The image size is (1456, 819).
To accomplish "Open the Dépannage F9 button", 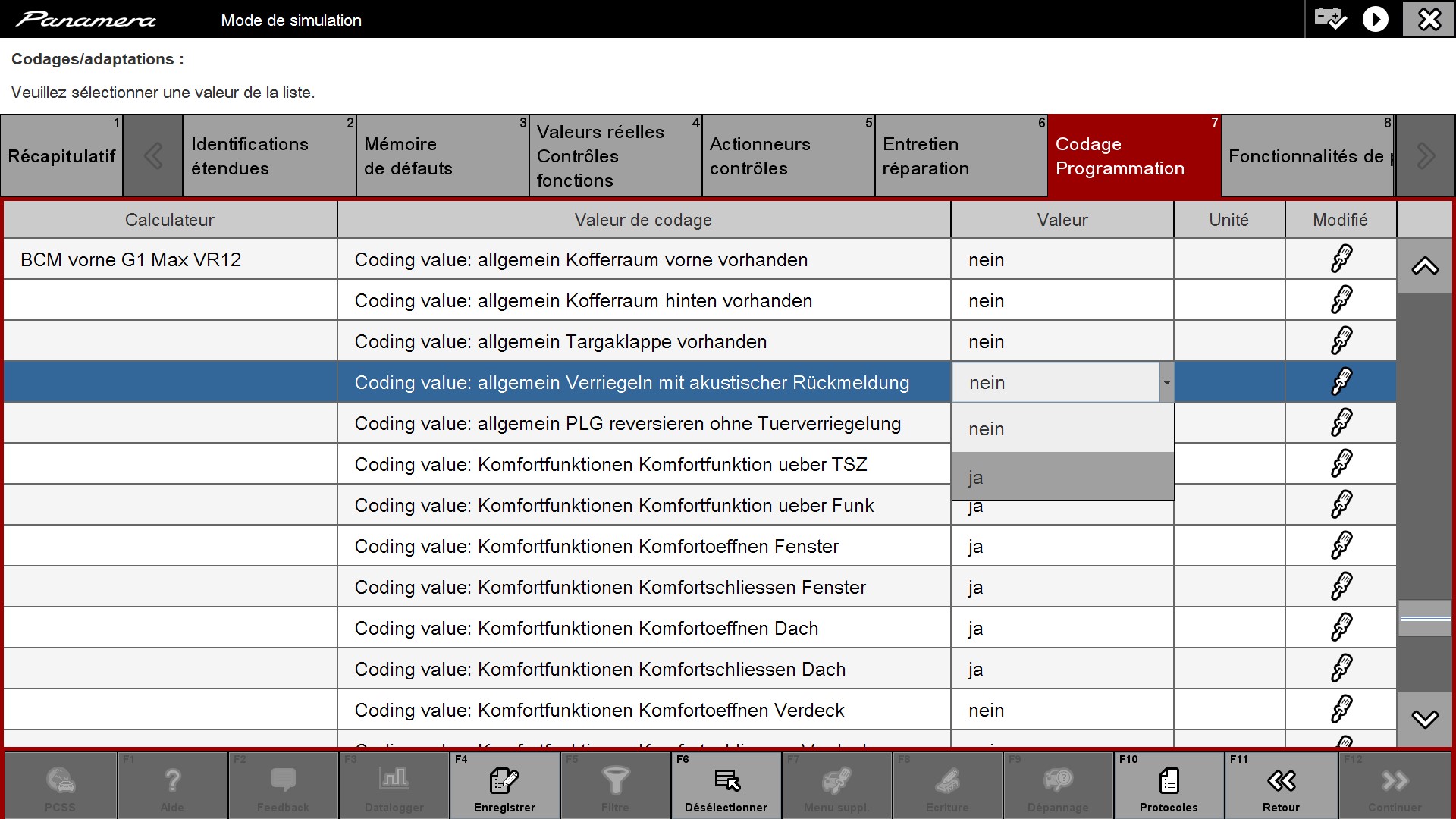I will click(x=1058, y=785).
